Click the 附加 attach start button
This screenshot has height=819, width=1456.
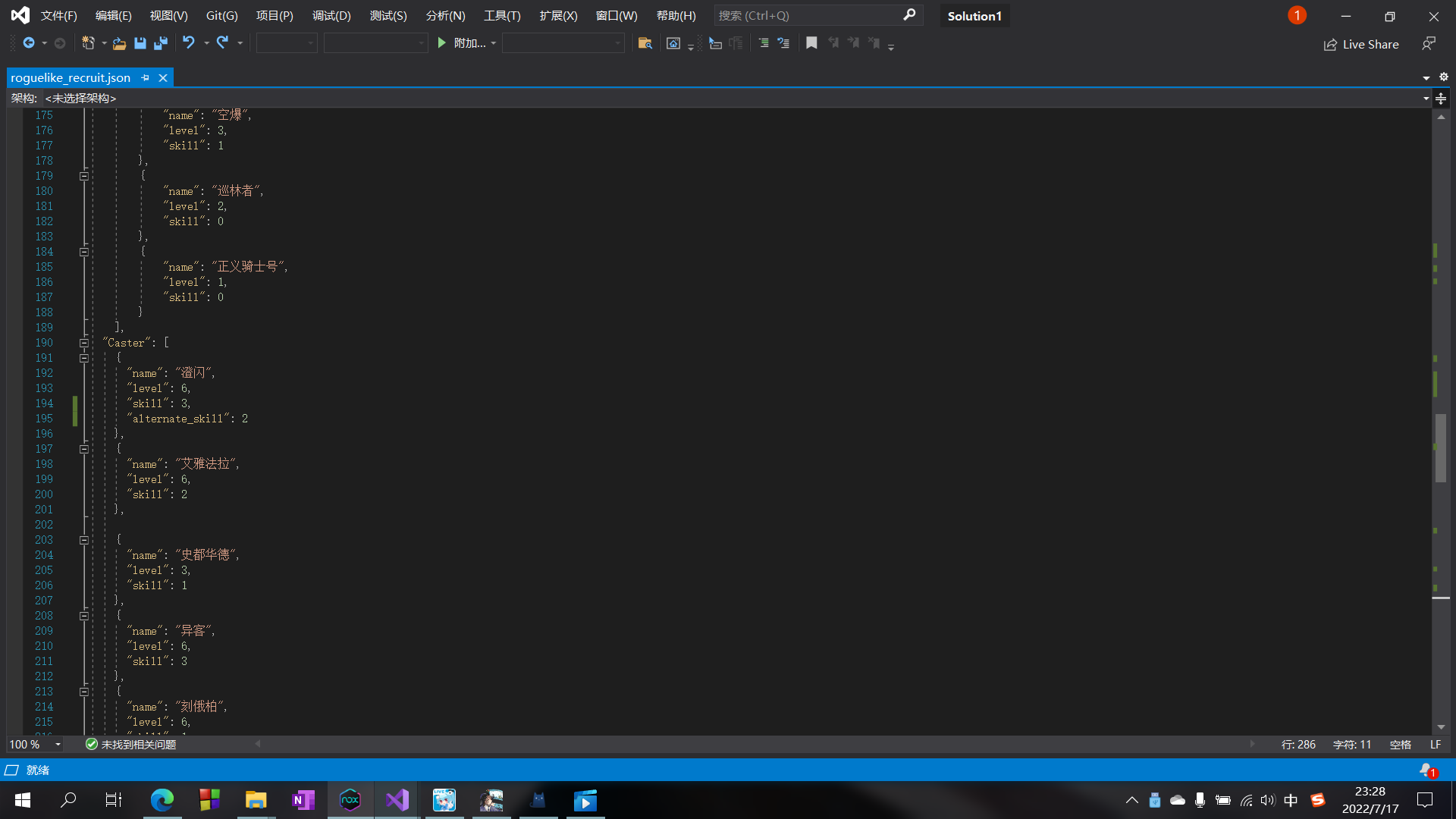click(463, 43)
